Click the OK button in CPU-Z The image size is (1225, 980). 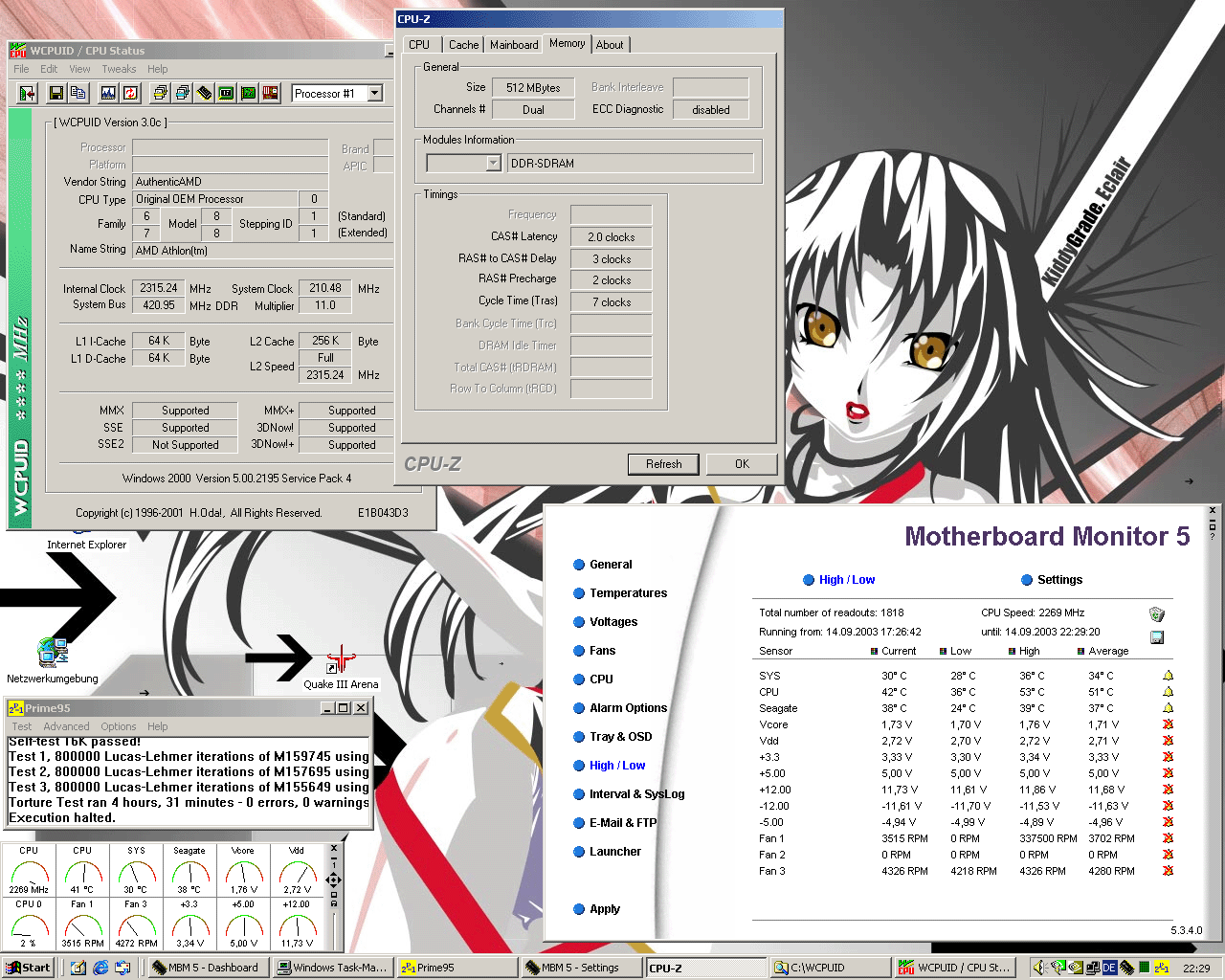pyautogui.click(x=742, y=464)
